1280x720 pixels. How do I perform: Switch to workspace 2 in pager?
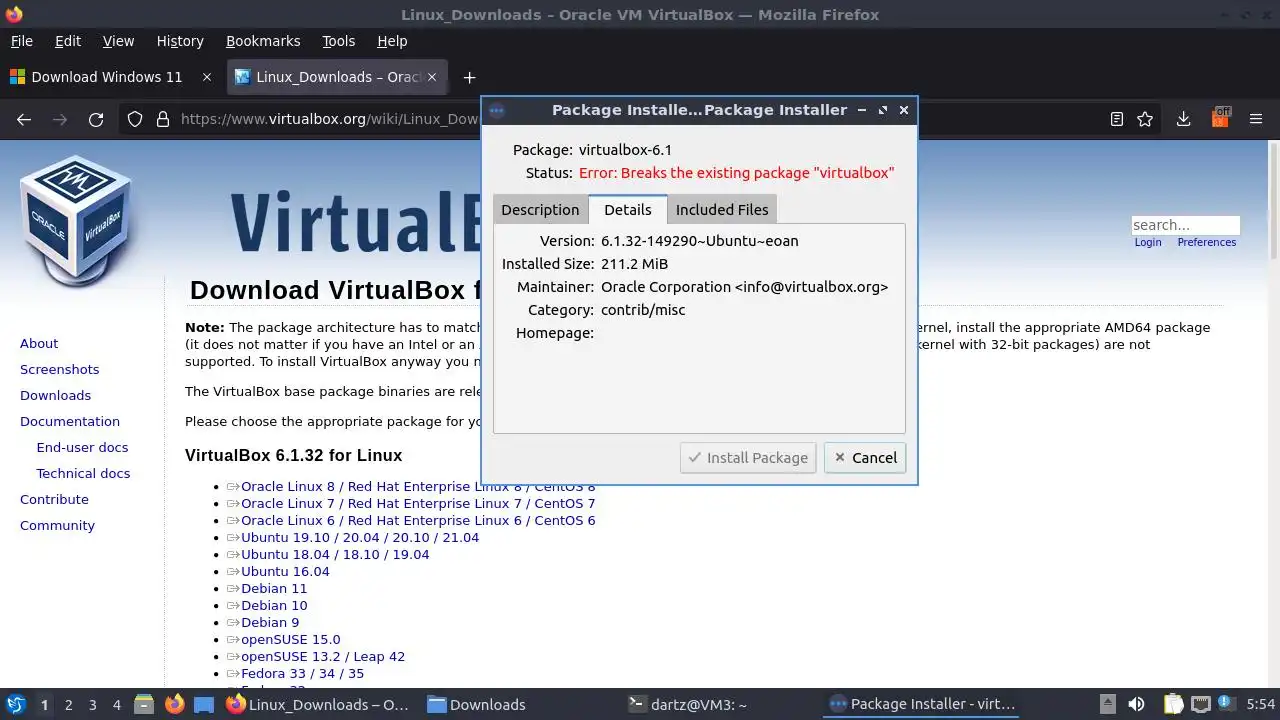point(68,705)
